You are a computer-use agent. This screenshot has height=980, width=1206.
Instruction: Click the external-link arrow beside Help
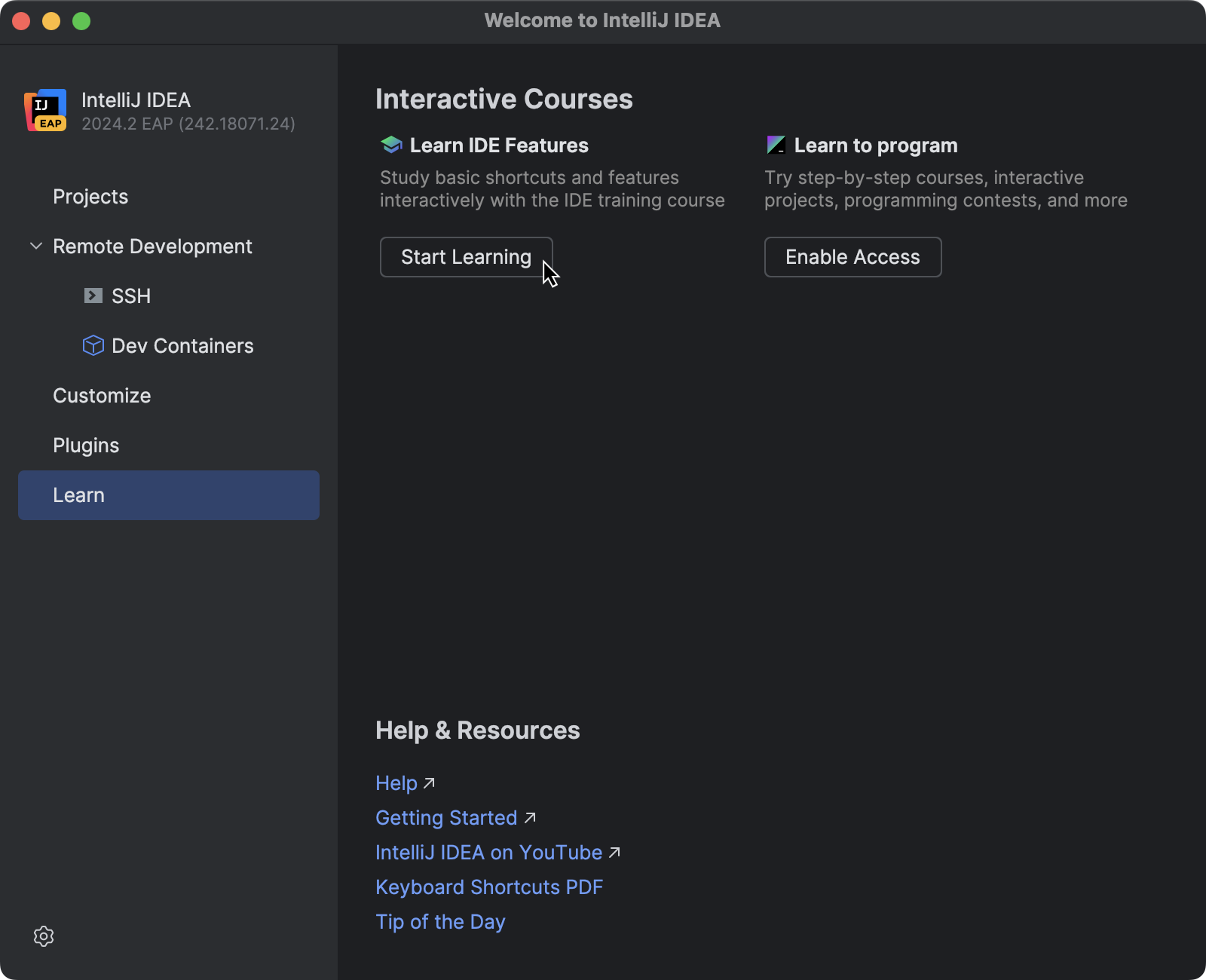[429, 782]
